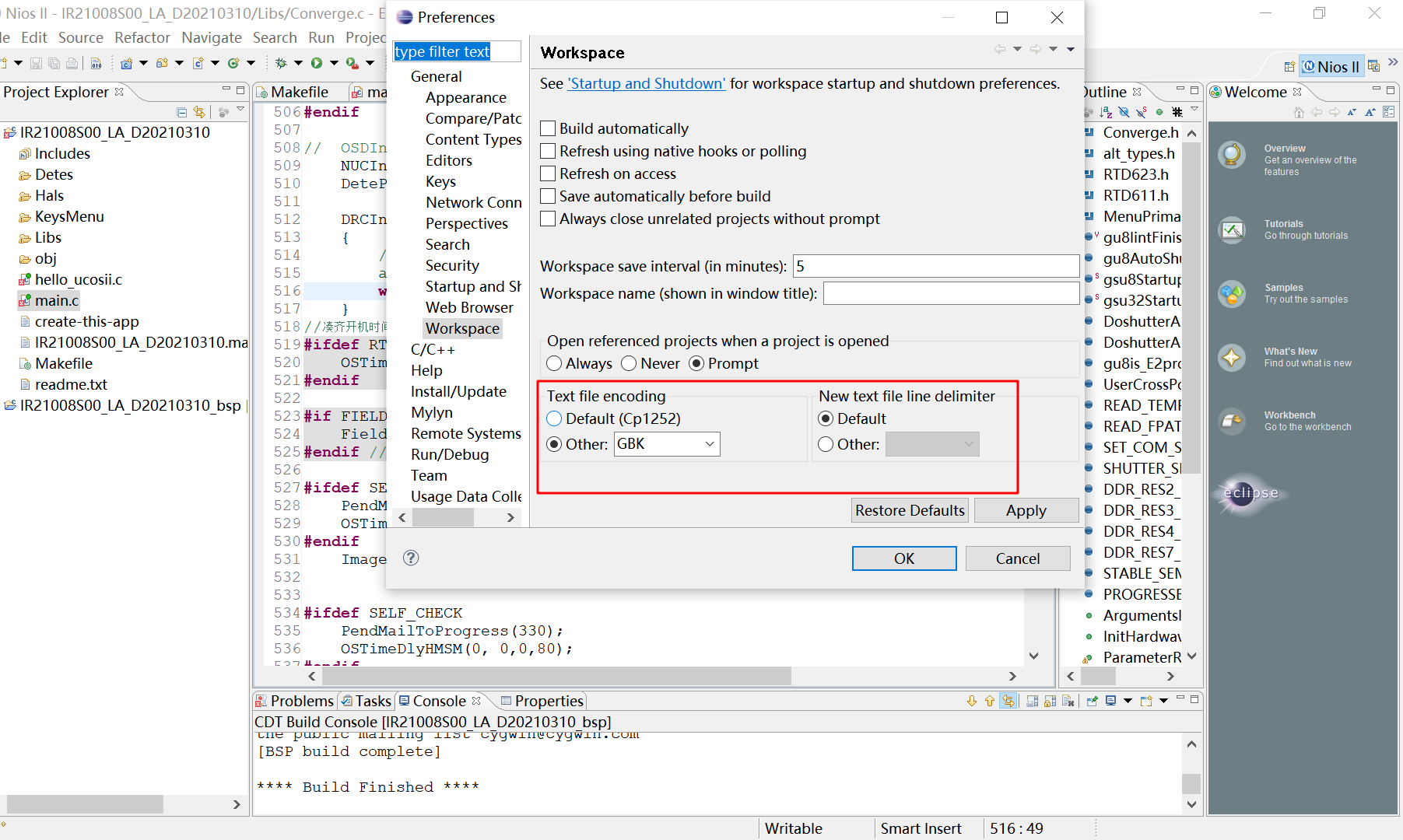
Task: Collapse All in Project Explorer
Action: pyautogui.click(x=181, y=112)
